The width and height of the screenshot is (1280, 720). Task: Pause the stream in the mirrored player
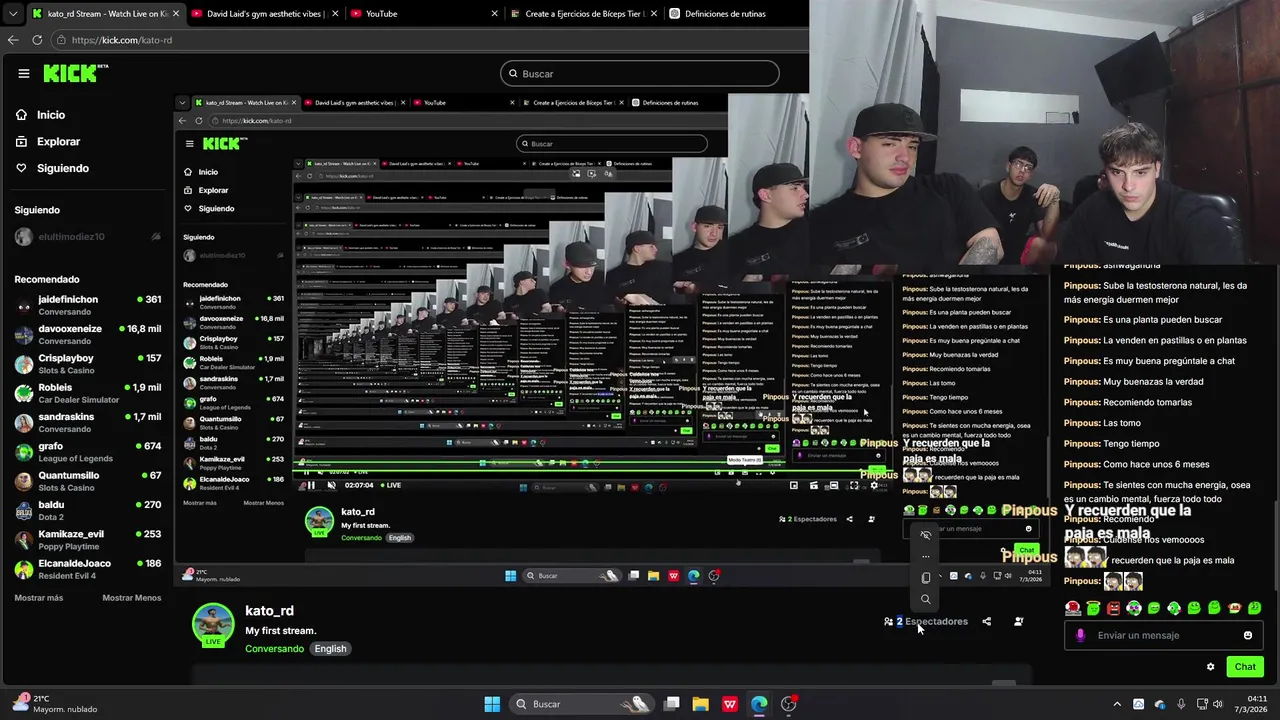311,486
